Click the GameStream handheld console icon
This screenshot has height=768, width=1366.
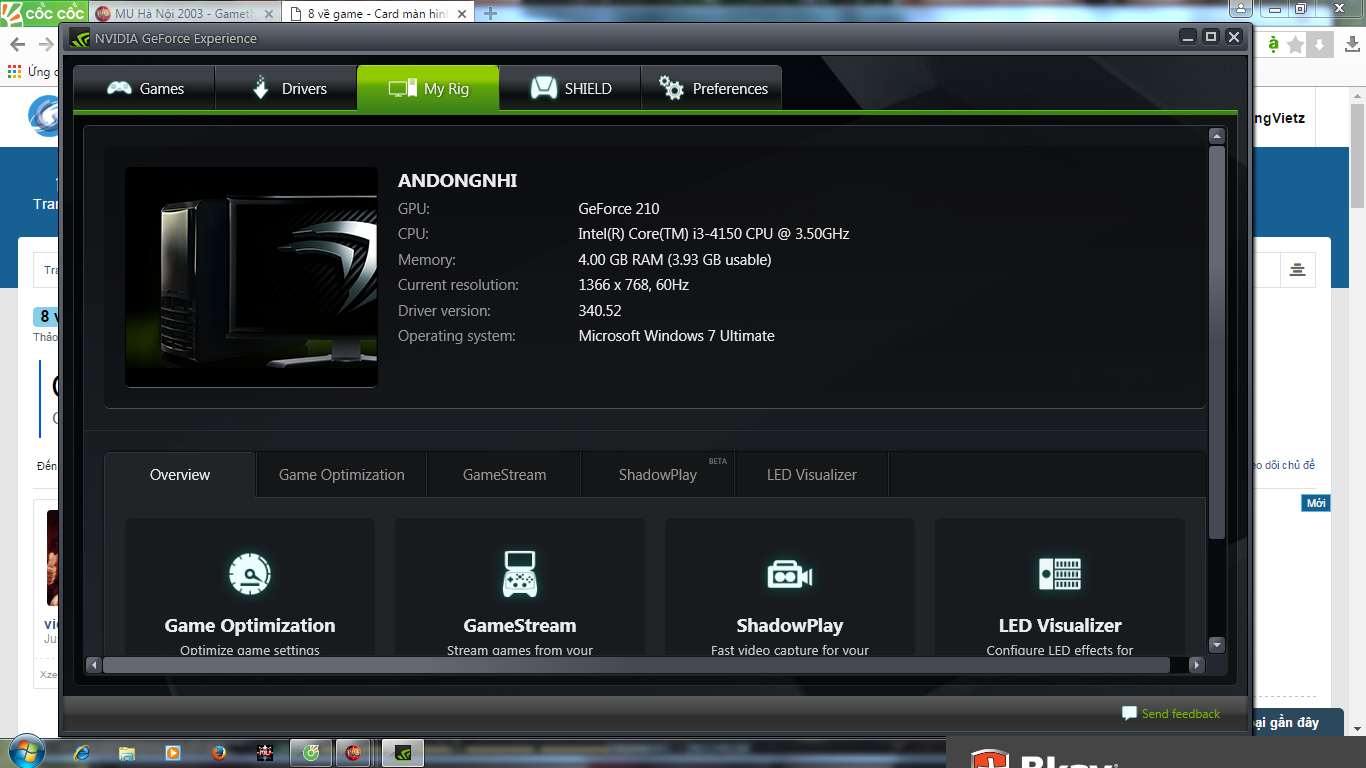[520, 573]
